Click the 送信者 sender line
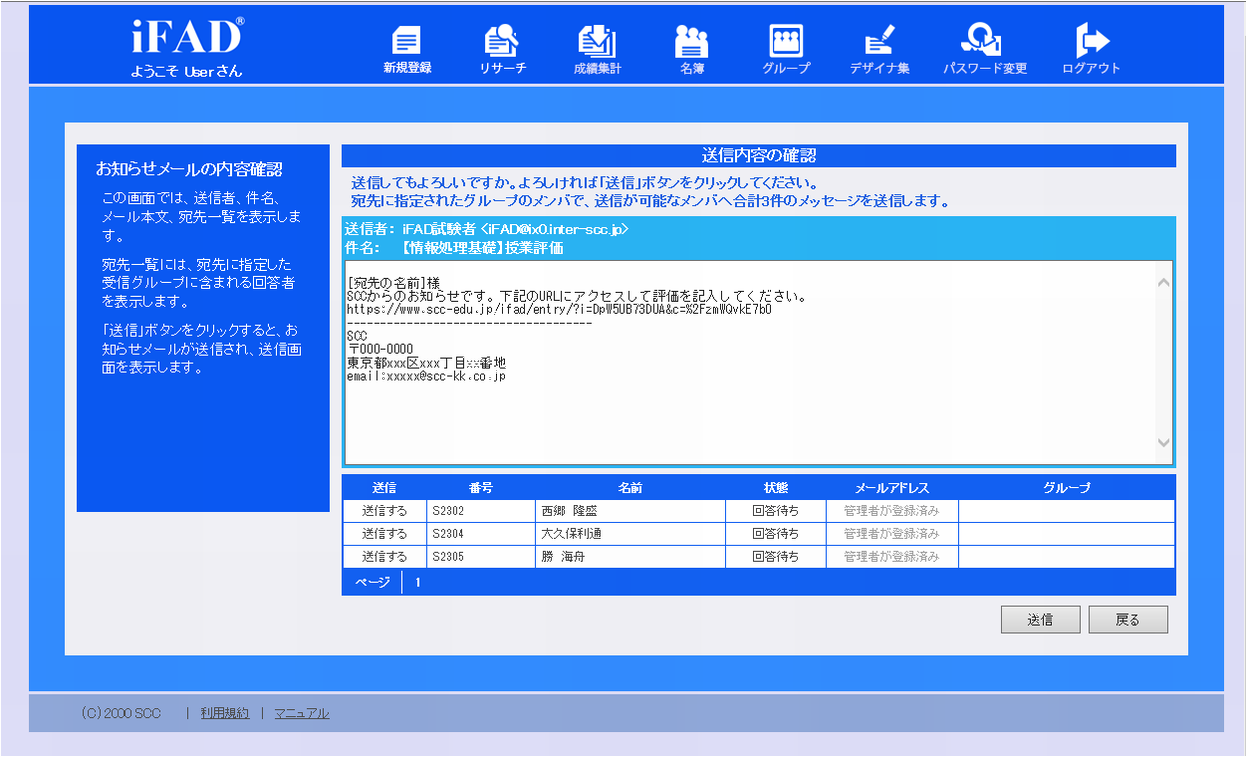 [x=486, y=229]
